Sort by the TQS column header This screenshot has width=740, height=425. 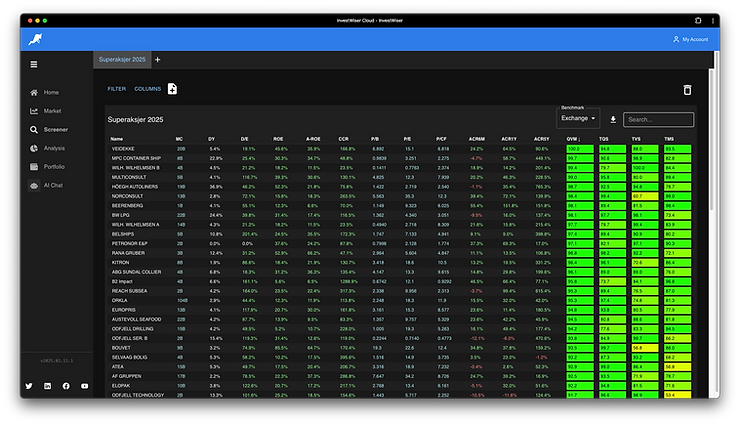[x=604, y=139]
